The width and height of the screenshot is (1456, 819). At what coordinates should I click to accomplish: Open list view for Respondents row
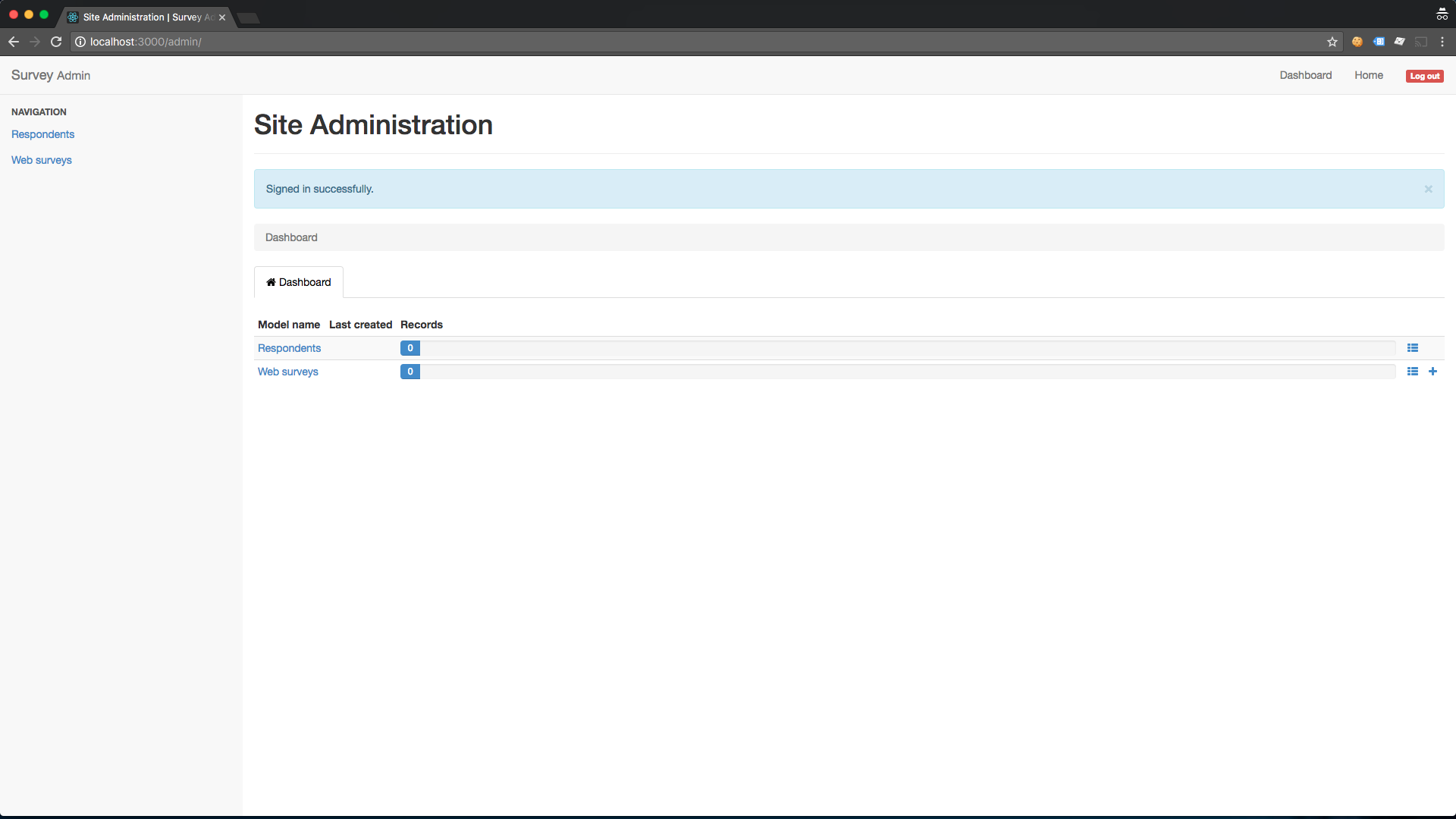point(1412,348)
